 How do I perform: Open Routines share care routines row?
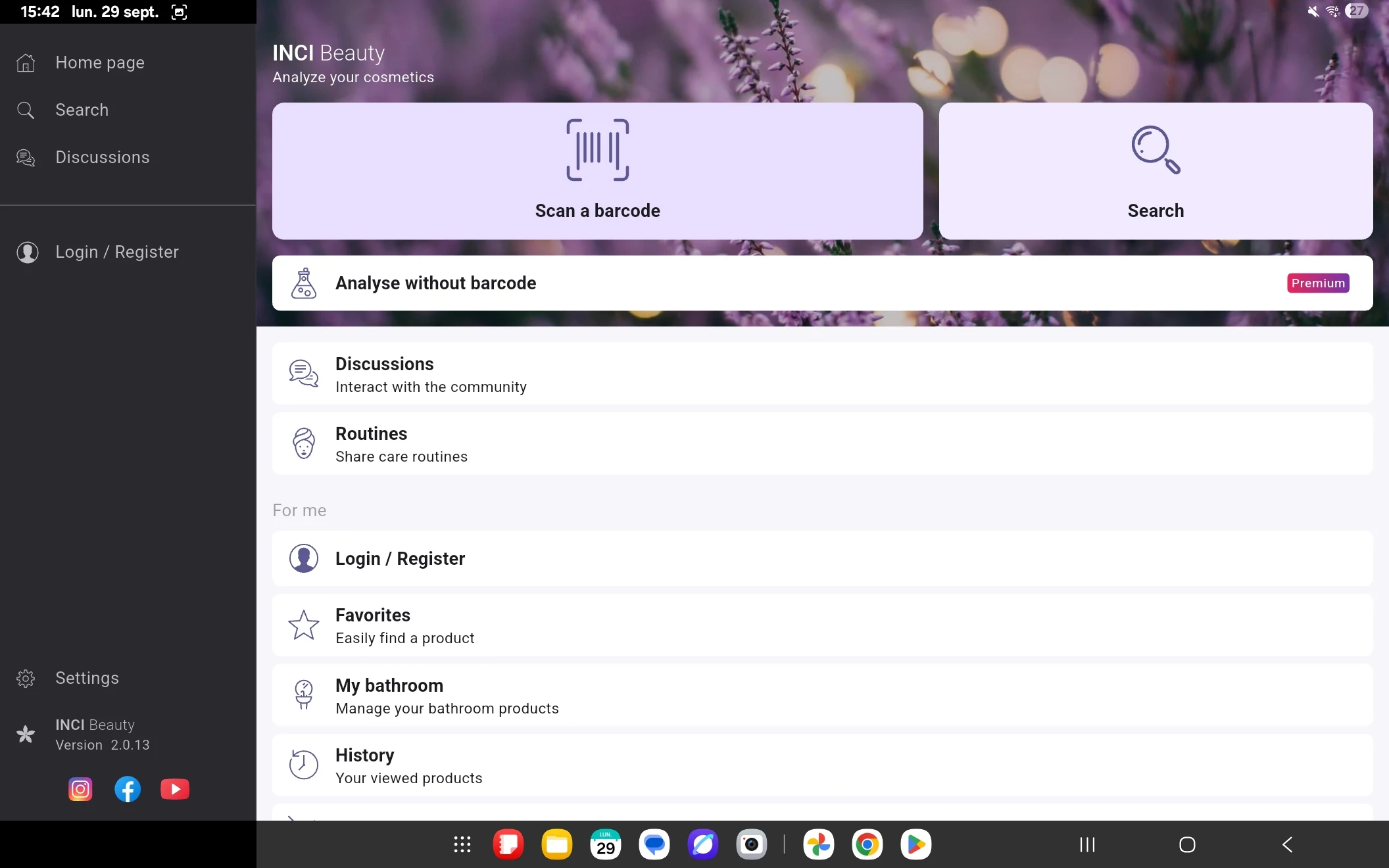coord(822,444)
